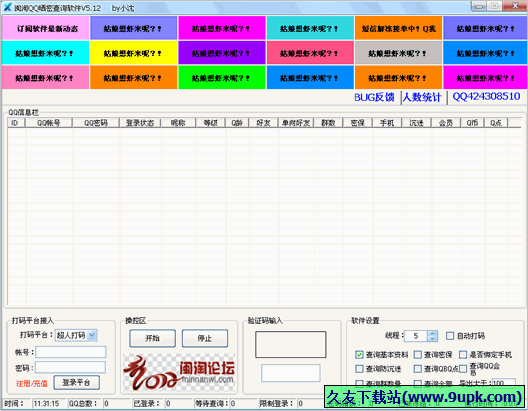528x411 pixels.
Task: Sort by the QQ帐号 column header
Action: tap(49, 123)
